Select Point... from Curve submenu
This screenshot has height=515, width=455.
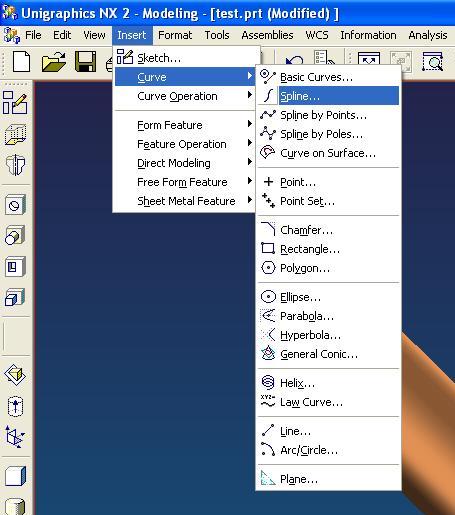329,182
